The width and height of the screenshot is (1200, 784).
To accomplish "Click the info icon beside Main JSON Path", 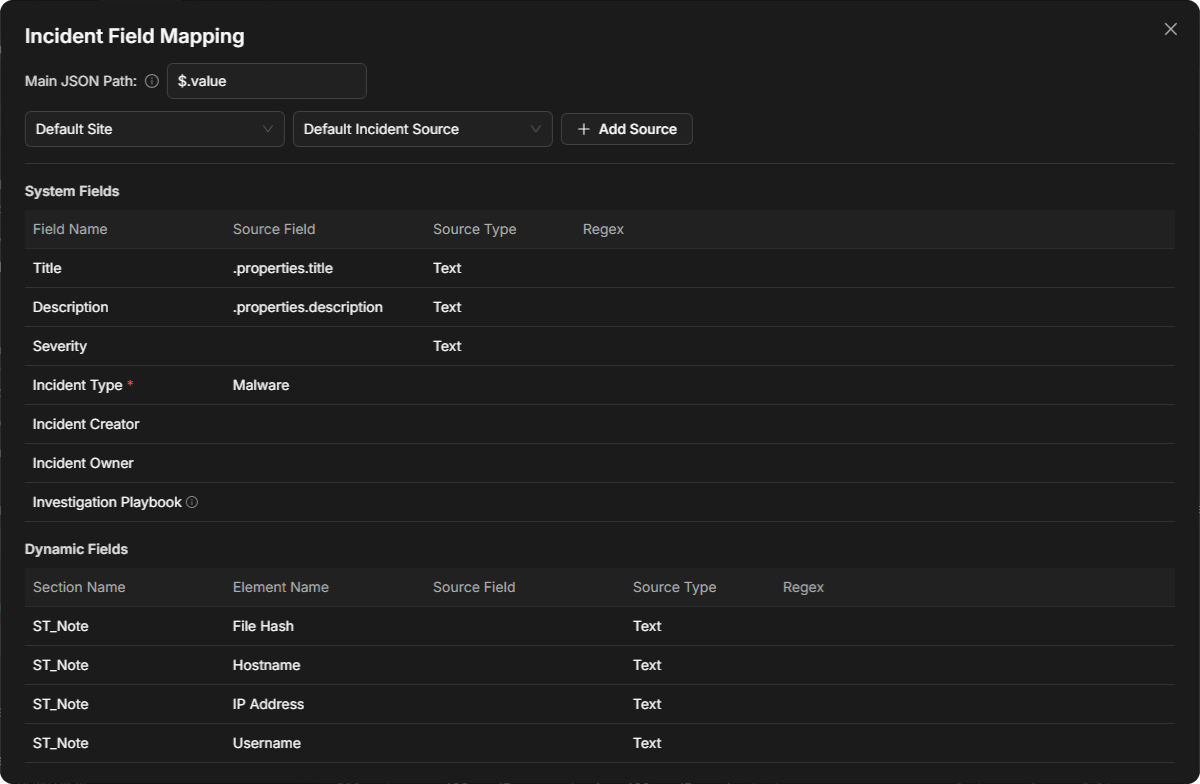I will coord(152,81).
